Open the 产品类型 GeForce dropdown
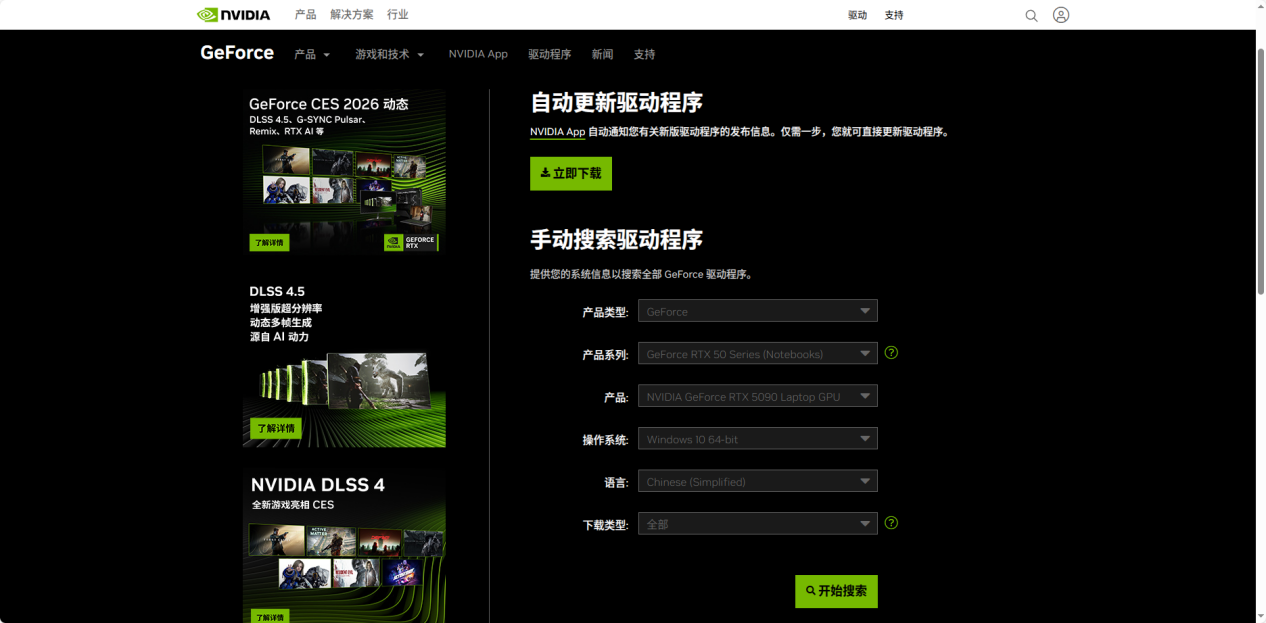Screen dimensions: 1266x623 (x=757, y=310)
